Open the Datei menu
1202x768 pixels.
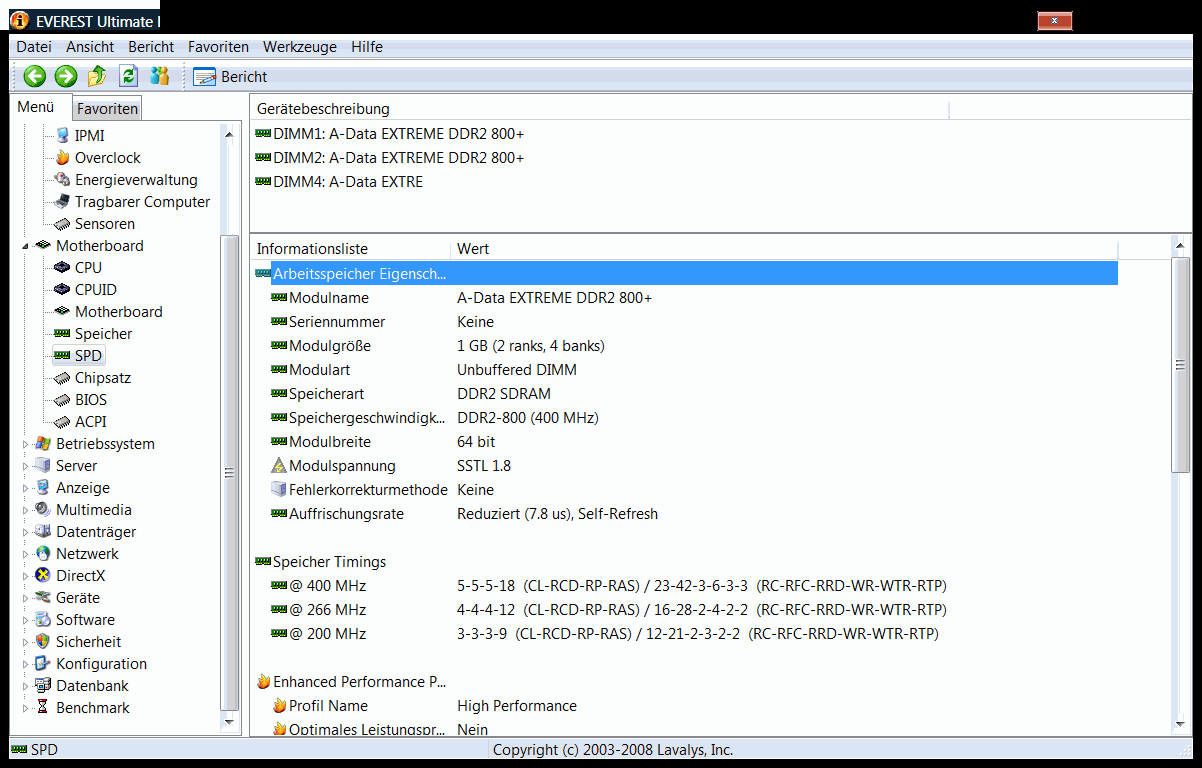[34, 47]
